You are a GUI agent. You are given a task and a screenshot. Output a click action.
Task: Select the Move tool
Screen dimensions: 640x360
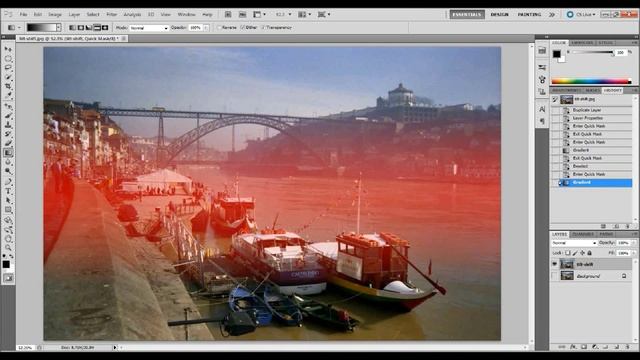tap(8, 49)
